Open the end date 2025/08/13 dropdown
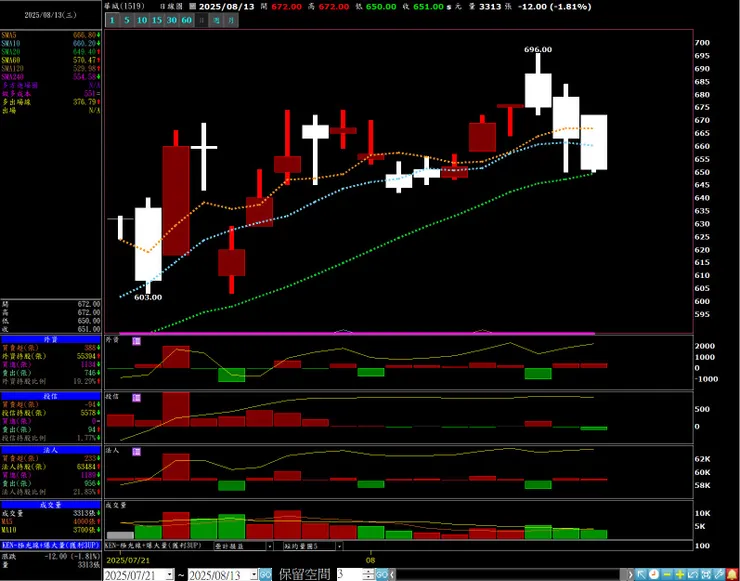The height and width of the screenshot is (581, 740). coord(255,575)
